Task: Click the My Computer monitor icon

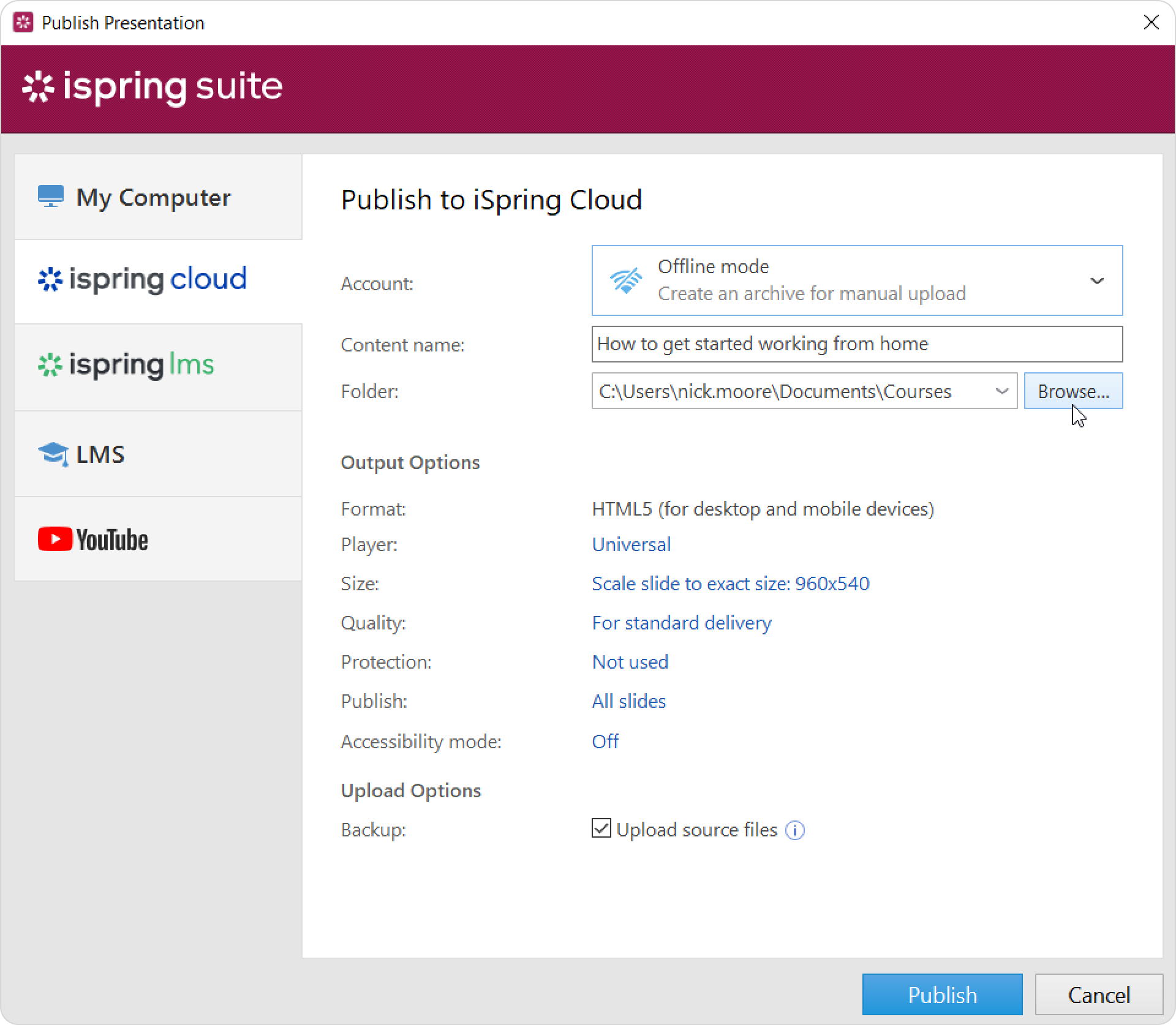Action: tap(51, 197)
